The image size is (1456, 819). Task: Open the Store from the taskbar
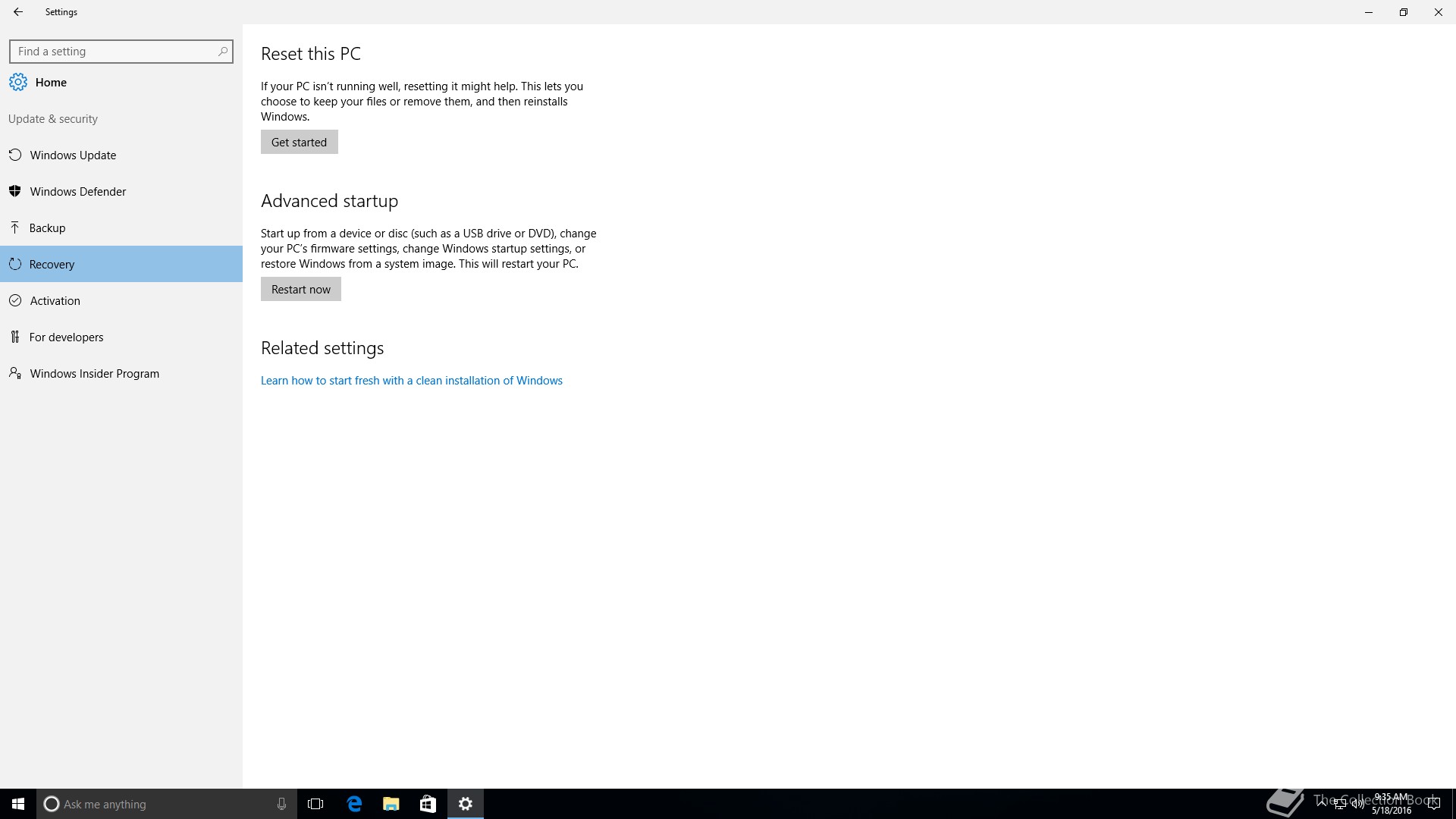click(428, 804)
